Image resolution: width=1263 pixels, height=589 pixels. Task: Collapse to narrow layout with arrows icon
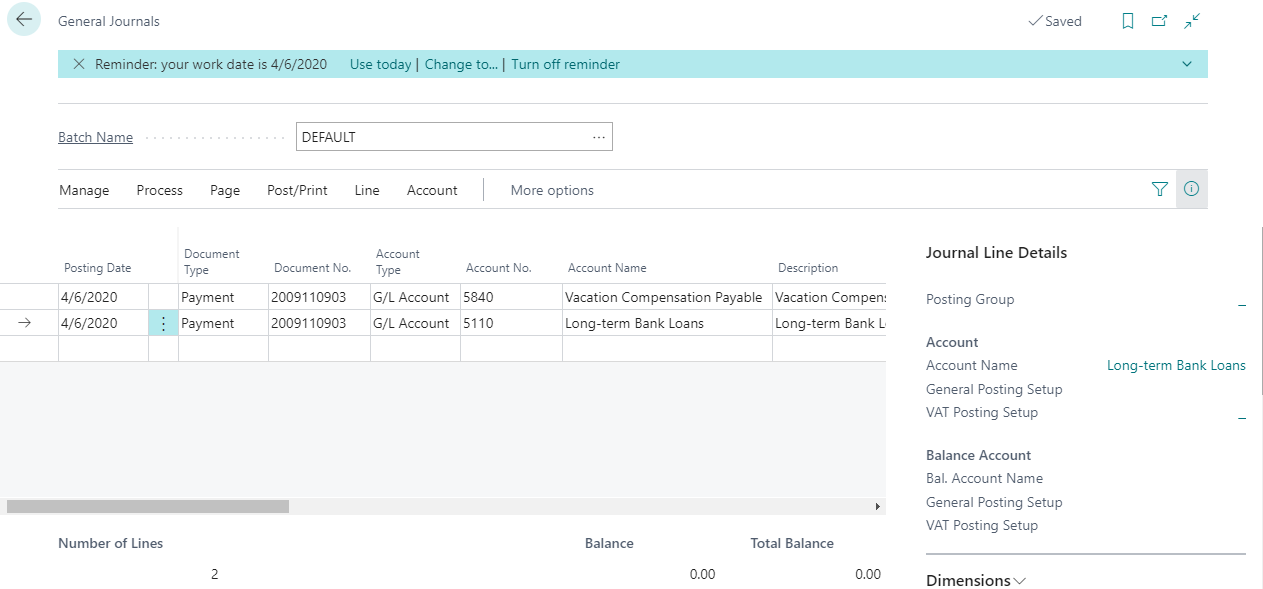pos(1191,20)
